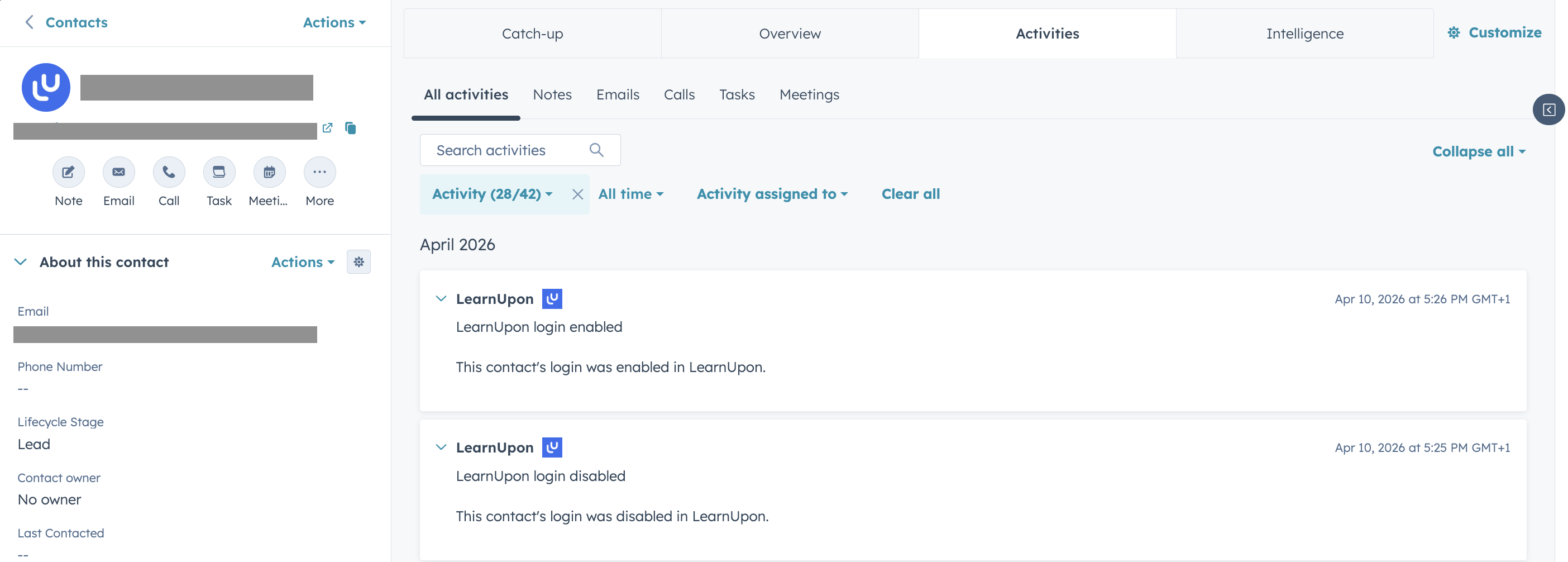This screenshot has width=1568, height=562.
Task: Click 'LearnUpon login disabled' title text
Action: (x=541, y=476)
